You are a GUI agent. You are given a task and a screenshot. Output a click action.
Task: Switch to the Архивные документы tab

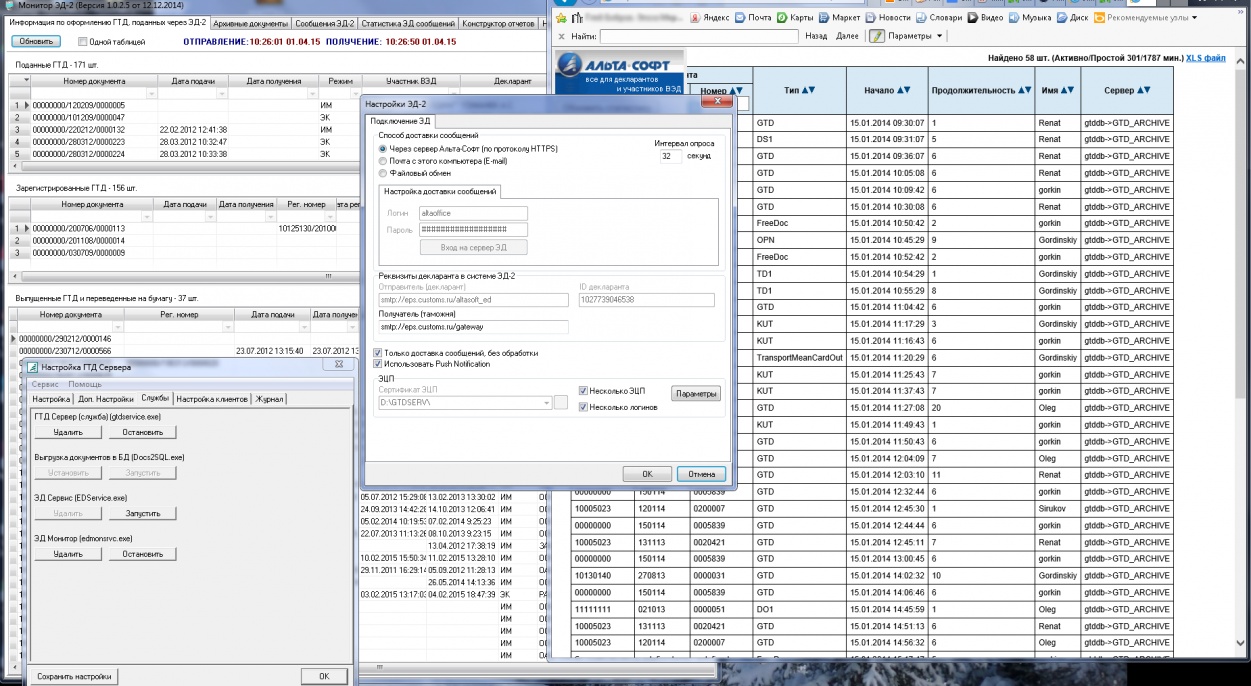251,23
